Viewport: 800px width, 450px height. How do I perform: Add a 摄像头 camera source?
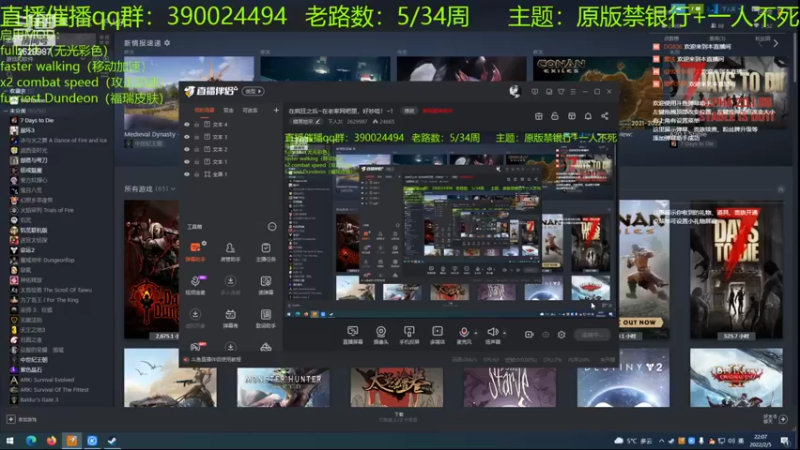click(x=381, y=335)
